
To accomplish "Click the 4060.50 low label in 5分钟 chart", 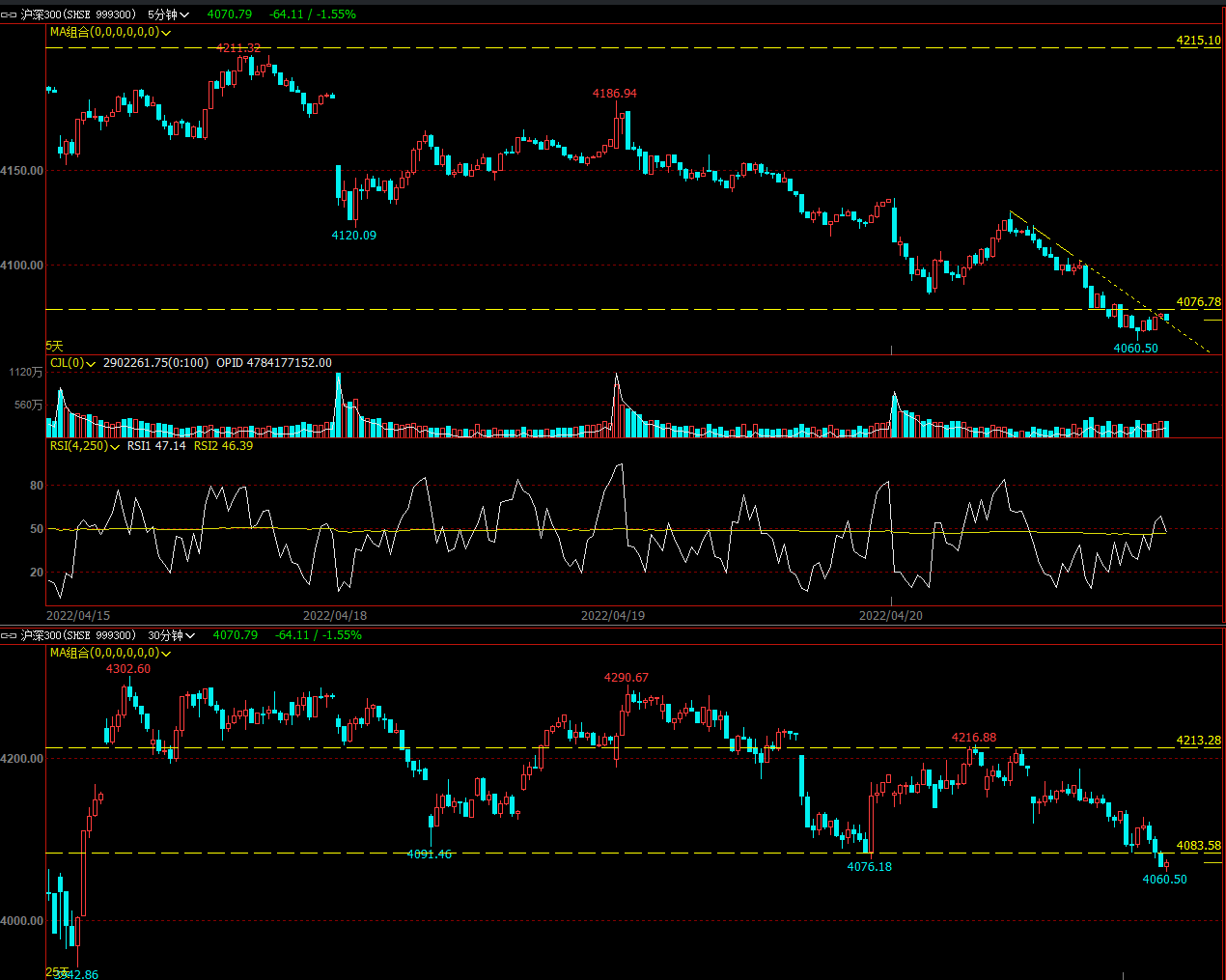I will pyautogui.click(x=1136, y=349).
